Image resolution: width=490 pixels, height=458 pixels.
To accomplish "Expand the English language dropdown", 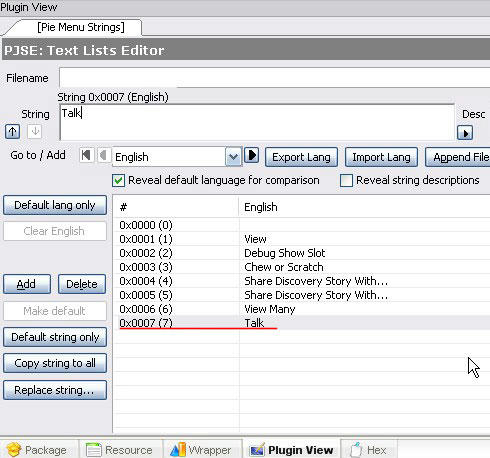I will (x=233, y=157).
